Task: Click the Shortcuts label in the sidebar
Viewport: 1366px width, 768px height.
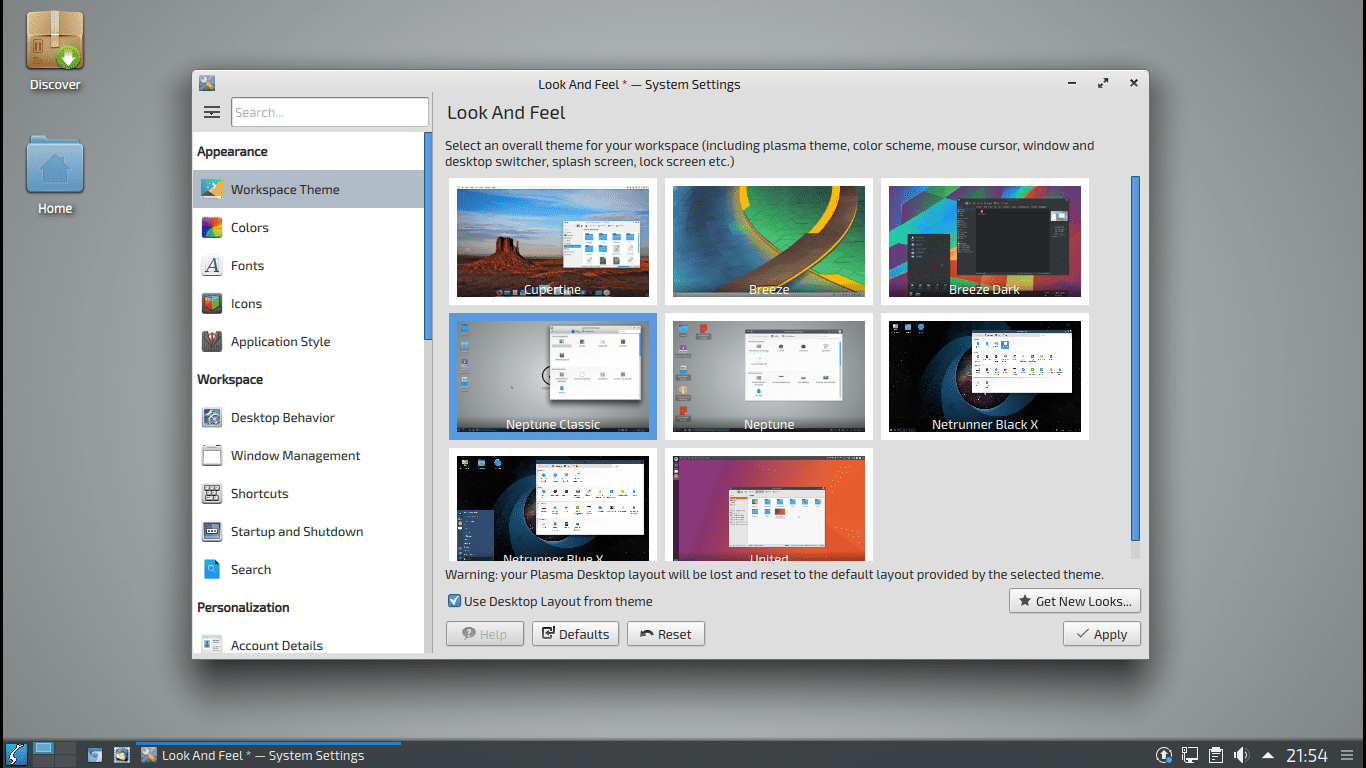Action: click(x=259, y=493)
